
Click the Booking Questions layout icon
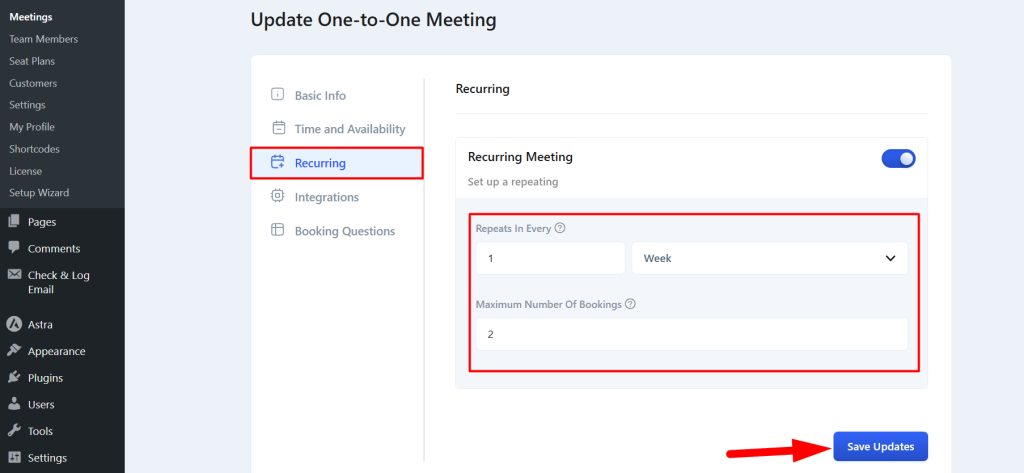[278, 230]
